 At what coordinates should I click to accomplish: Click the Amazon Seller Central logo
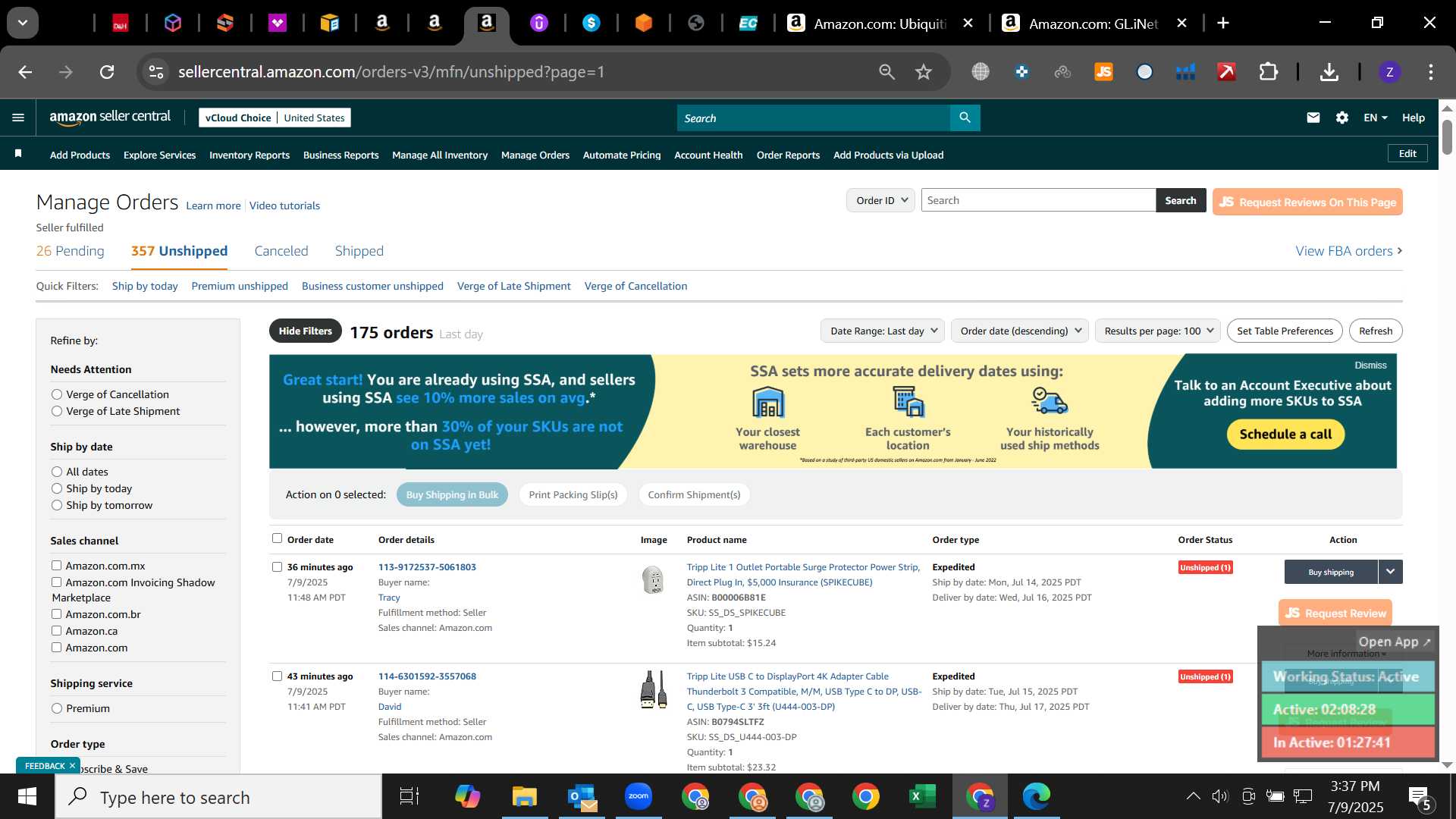110,117
